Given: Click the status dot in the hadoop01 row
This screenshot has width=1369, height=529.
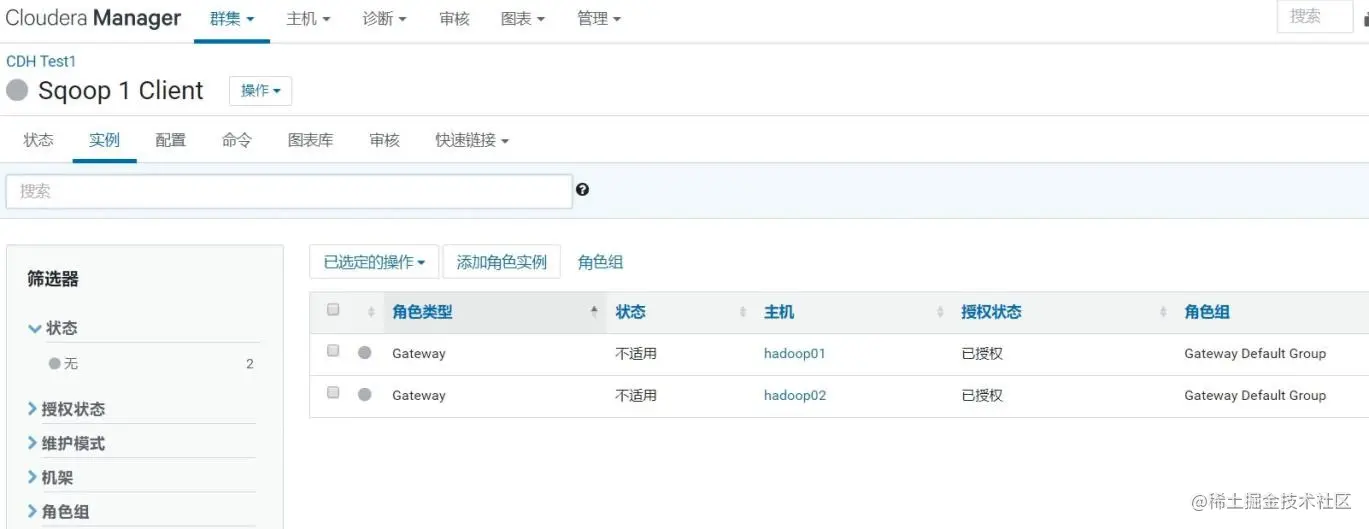Looking at the screenshot, I should (x=364, y=353).
